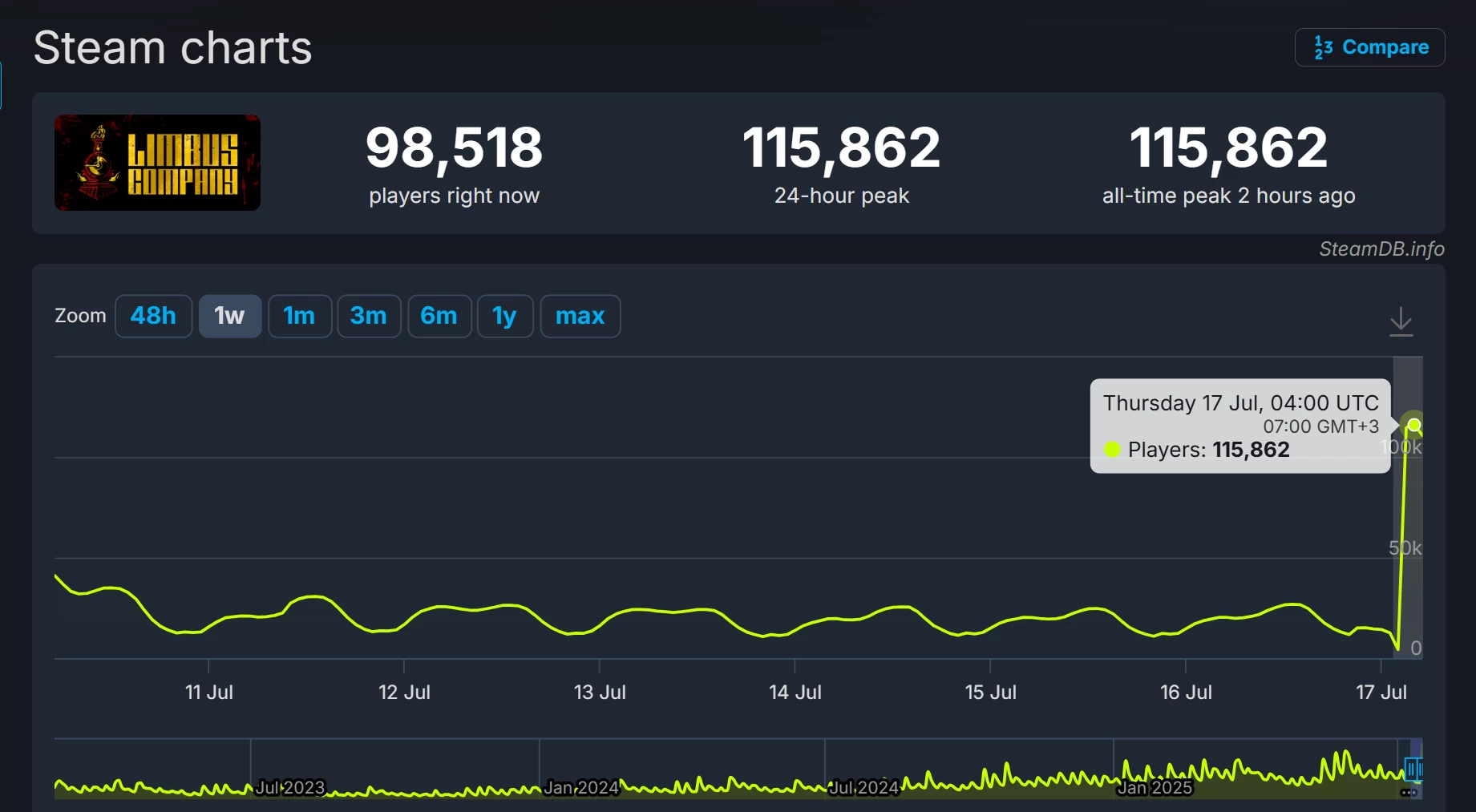Click the 98,518 players right now figure
The width and height of the screenshot is (1476, 812).
454,148
